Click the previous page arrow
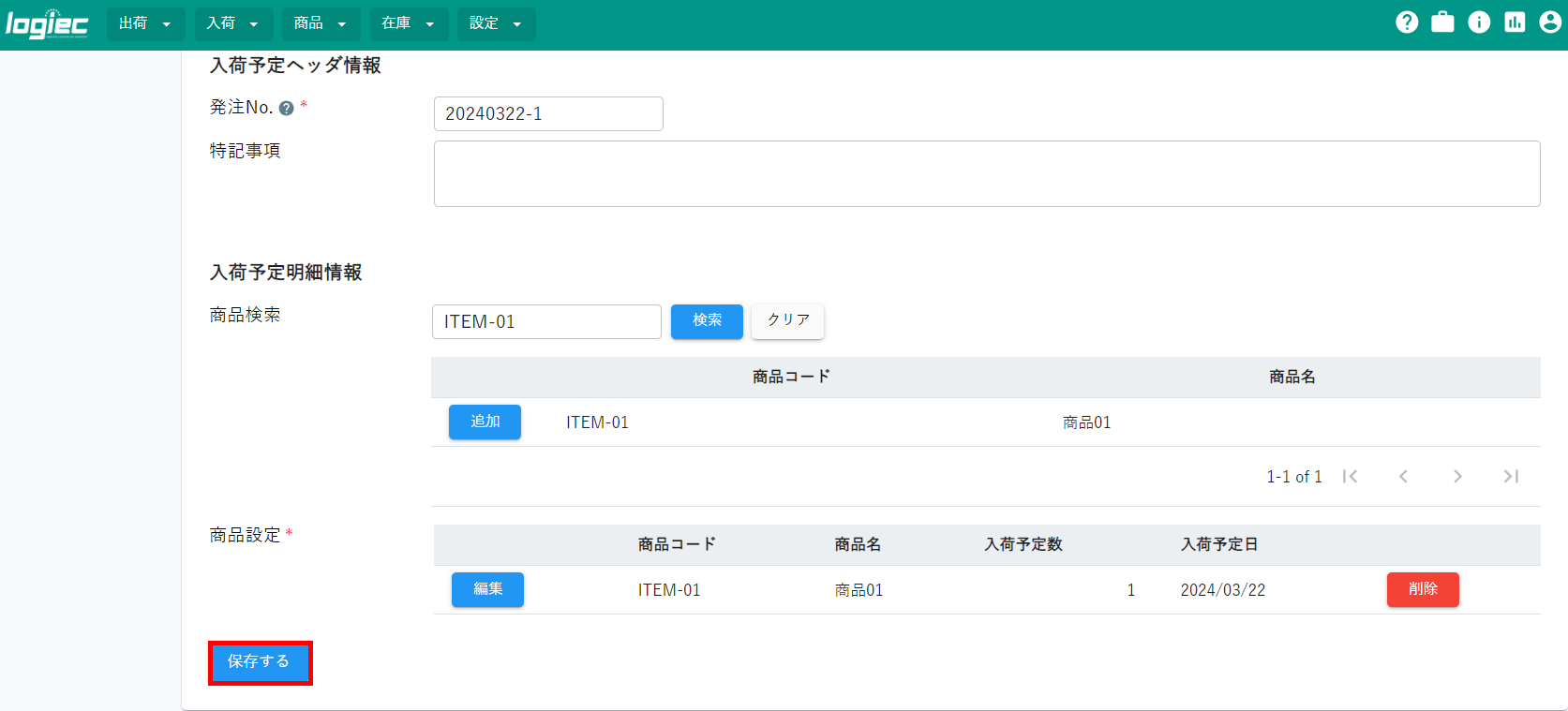 click(1403, 477)
